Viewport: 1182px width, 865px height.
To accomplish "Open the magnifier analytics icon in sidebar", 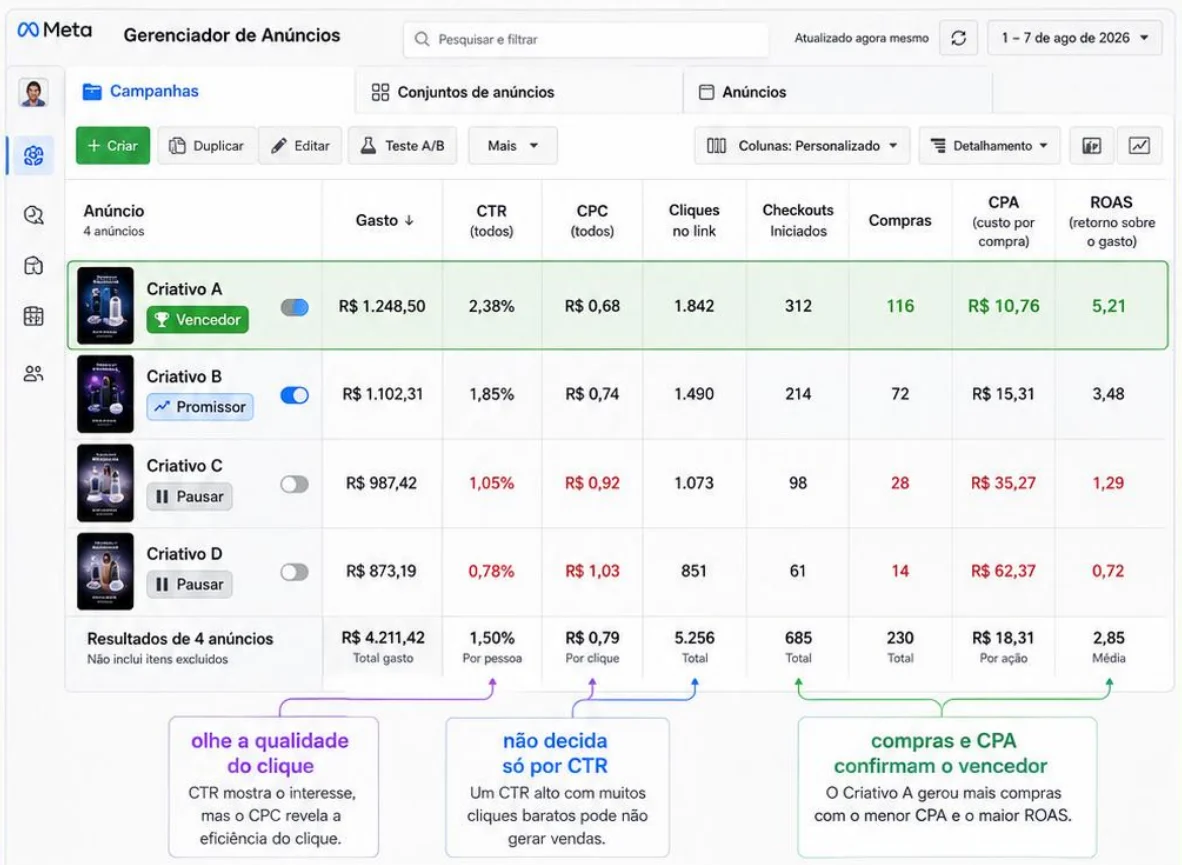I will [33, 216].
